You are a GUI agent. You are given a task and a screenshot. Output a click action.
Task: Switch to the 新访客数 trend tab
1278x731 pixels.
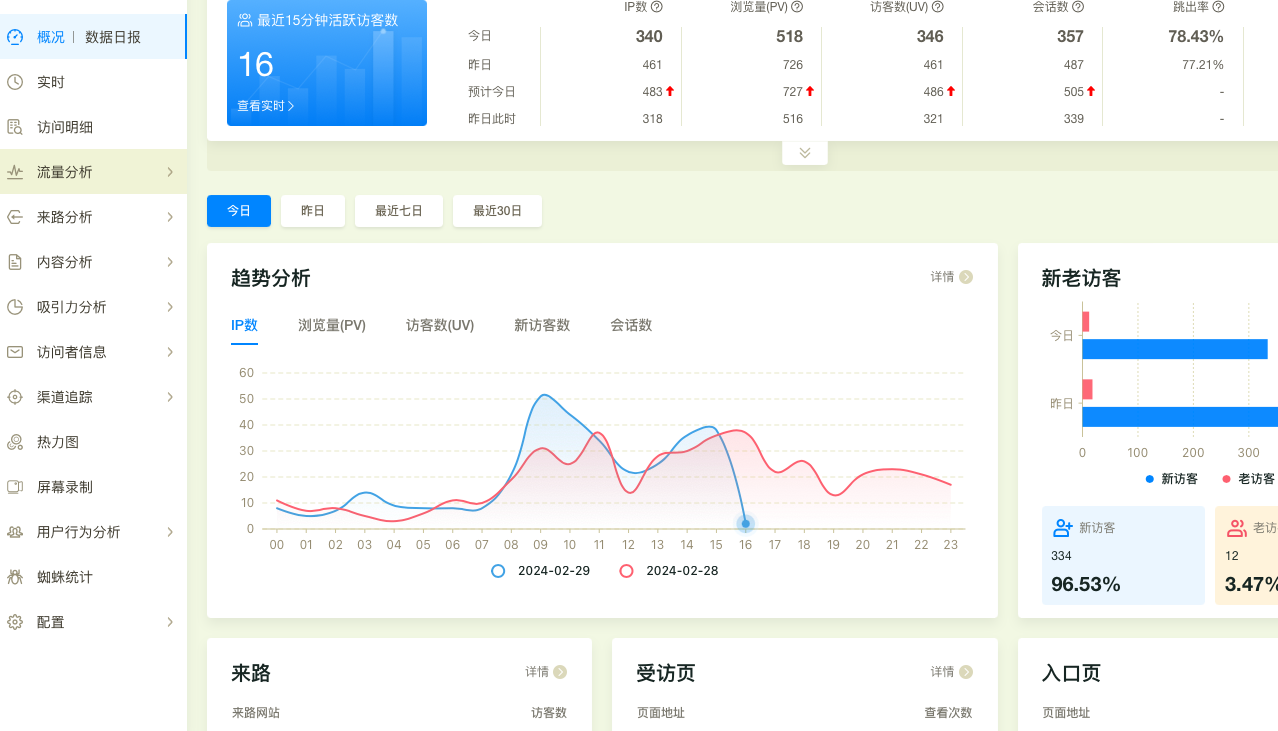click(x=542, y=325)
